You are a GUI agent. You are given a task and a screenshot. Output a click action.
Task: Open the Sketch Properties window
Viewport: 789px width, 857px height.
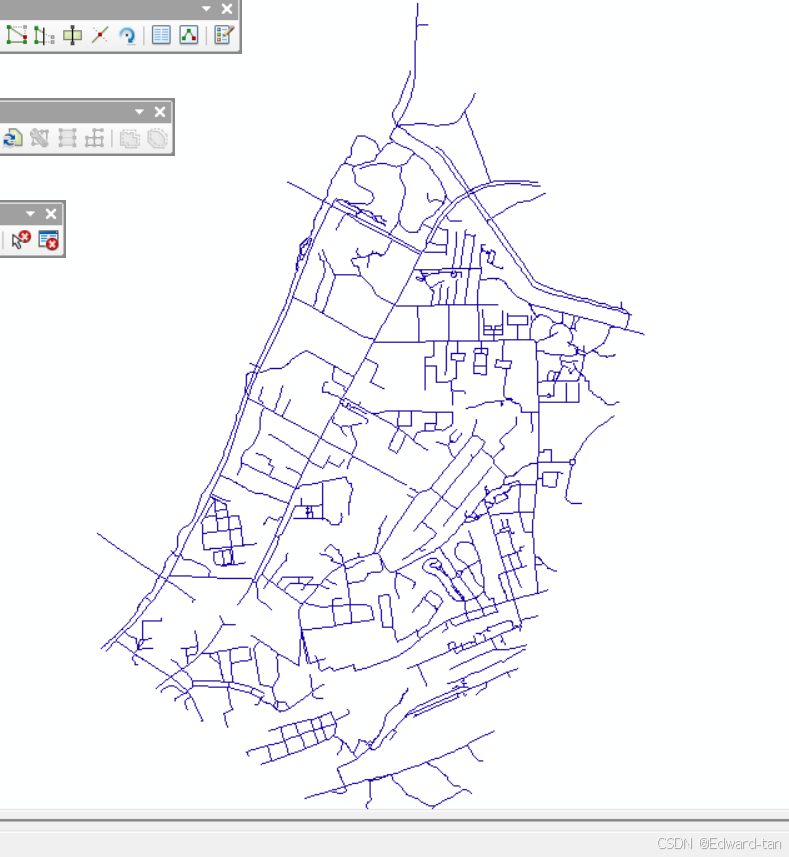[x=189, y=35]
